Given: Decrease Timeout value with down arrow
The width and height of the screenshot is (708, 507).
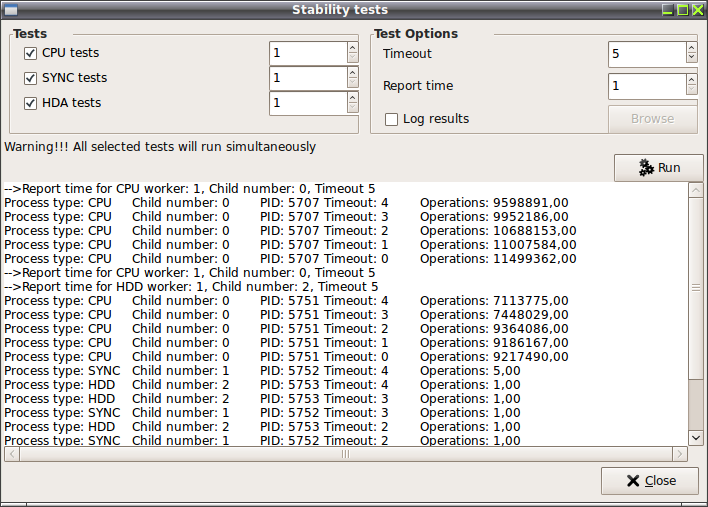Looking at the screenshot, I should [691, 58].
